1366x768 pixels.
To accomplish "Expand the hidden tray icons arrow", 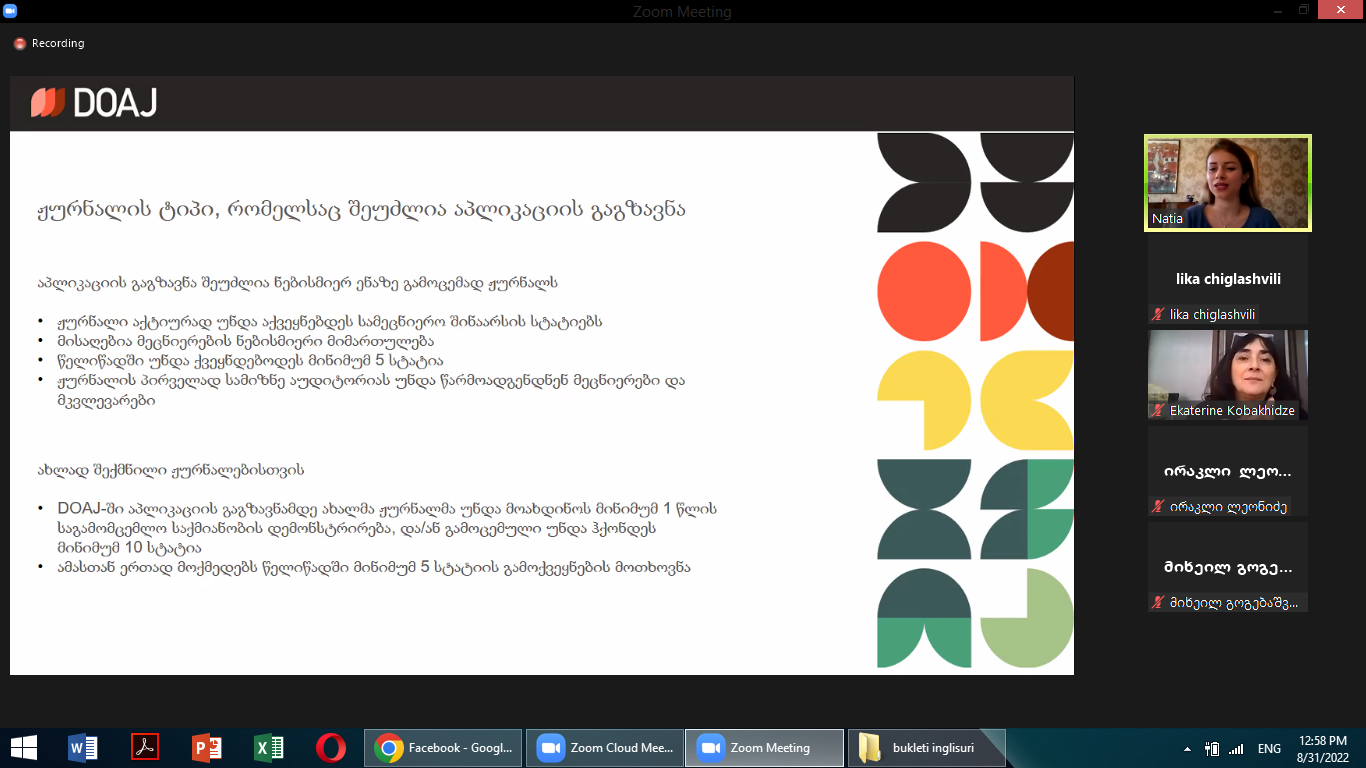I will pyautogui.click(x=1187, y=748).
